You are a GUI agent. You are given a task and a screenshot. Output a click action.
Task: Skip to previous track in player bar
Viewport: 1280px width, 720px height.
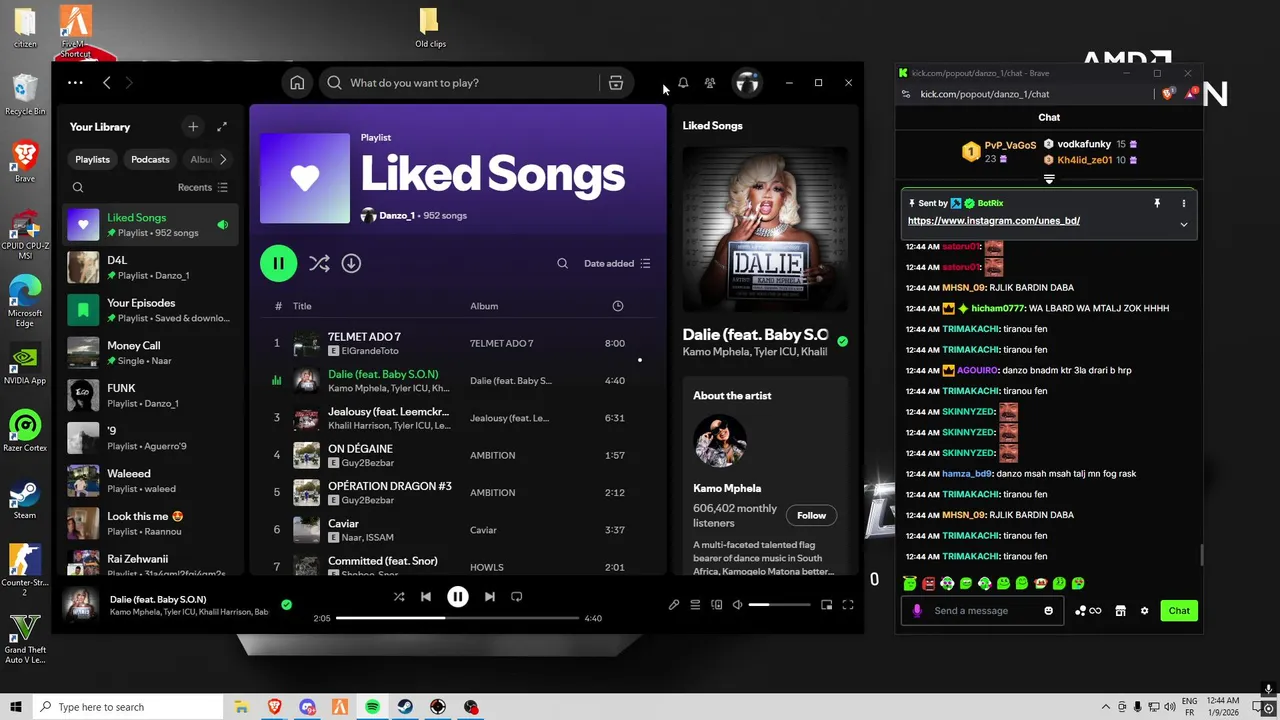[x=426, y=596]
